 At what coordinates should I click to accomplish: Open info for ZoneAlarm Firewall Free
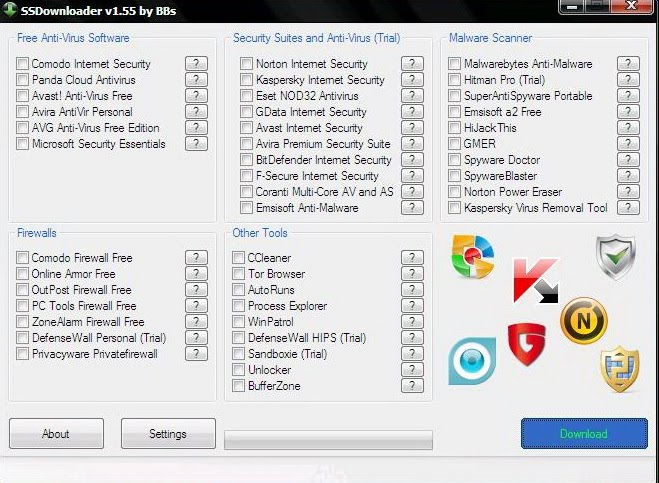pos(196,321)
